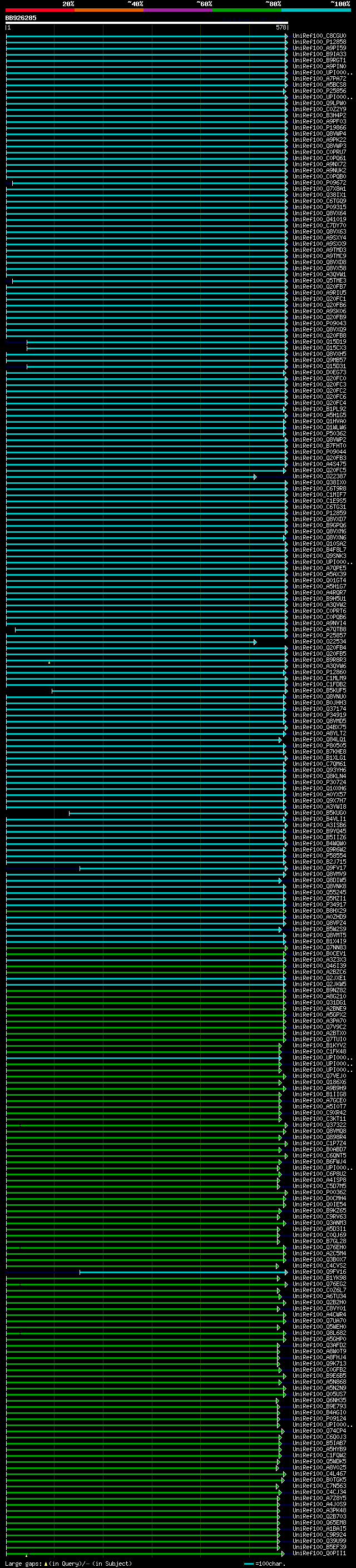This screenshot has width=356, height=1568.
Task: Open hit UniRef100_Q55245
Action: (319, 892)
